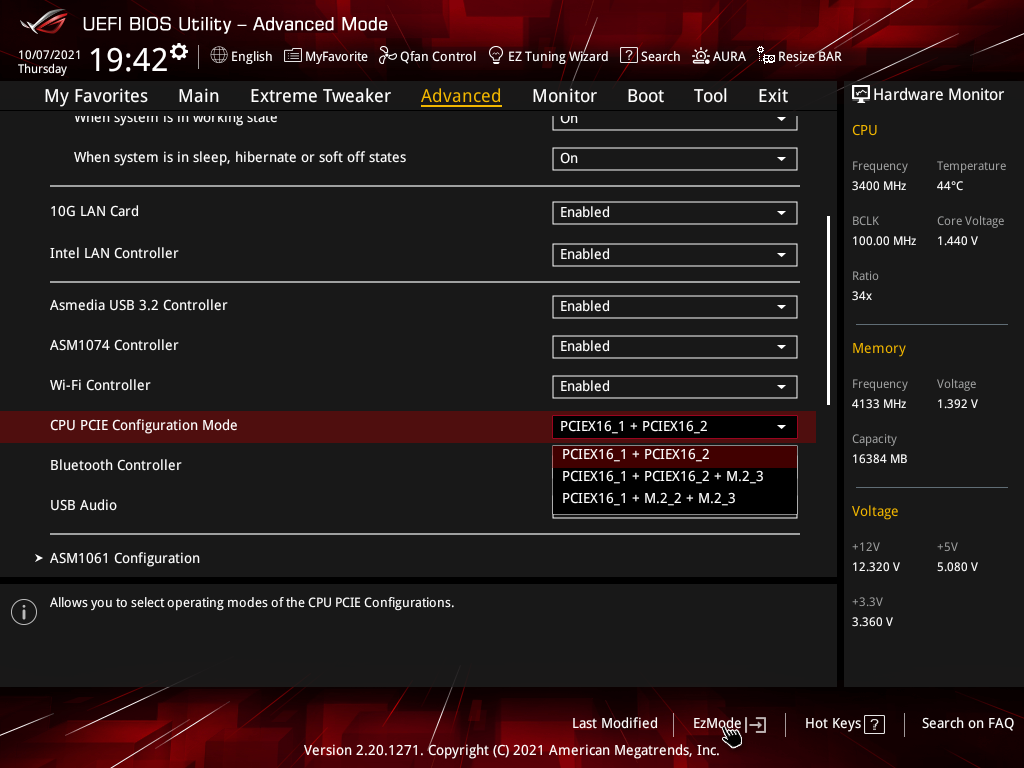The width and height of the screenshot is (1024, 768).
Task: Switch to the Monitor tab
Action: click(564, 96)
